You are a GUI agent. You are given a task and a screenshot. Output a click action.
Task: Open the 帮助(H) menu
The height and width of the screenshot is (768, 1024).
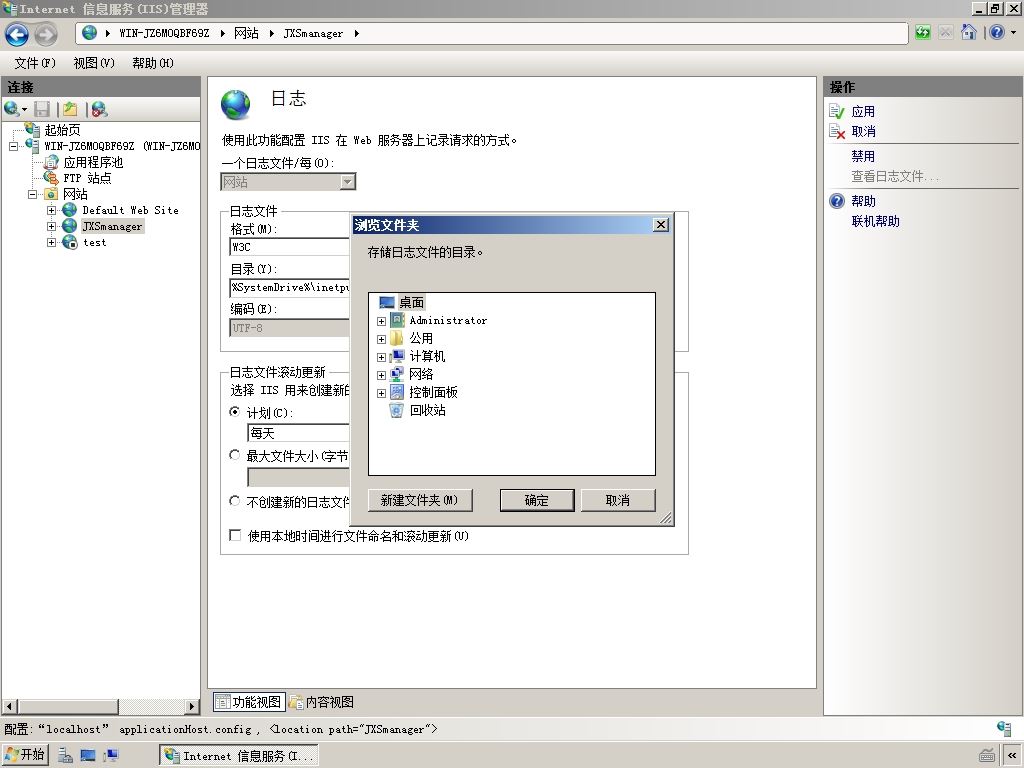tap(153, 63)
